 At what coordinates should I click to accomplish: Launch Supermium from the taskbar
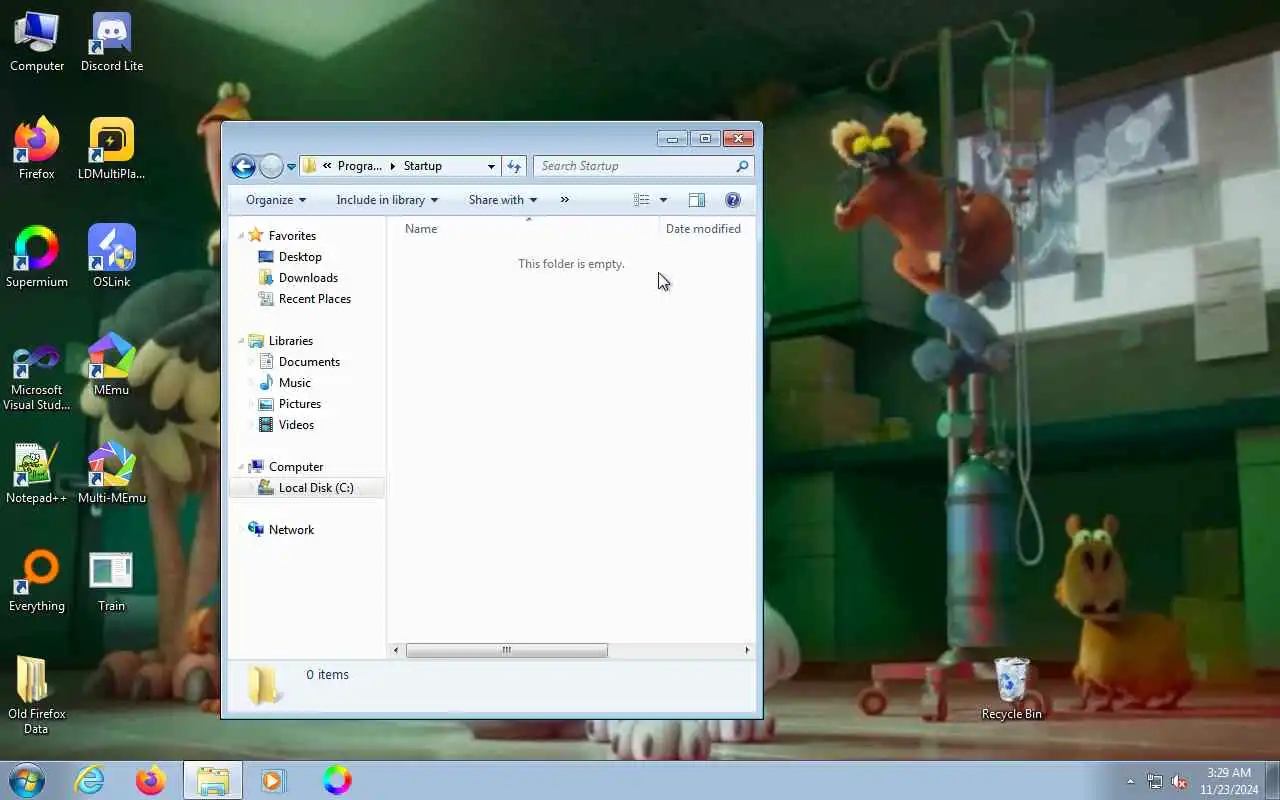click(x=337, y=780)
